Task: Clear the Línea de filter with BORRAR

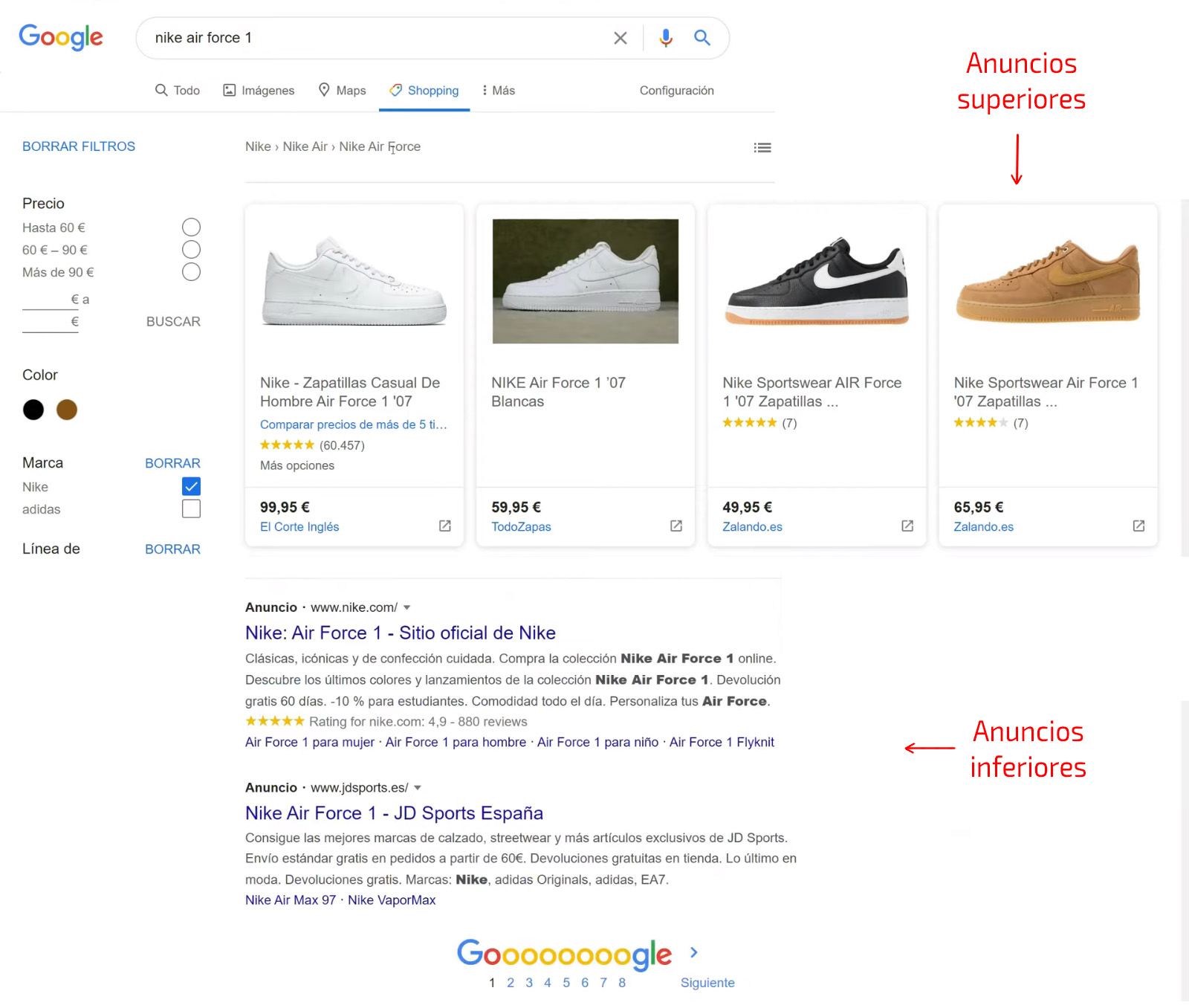Action: [172, 549]
